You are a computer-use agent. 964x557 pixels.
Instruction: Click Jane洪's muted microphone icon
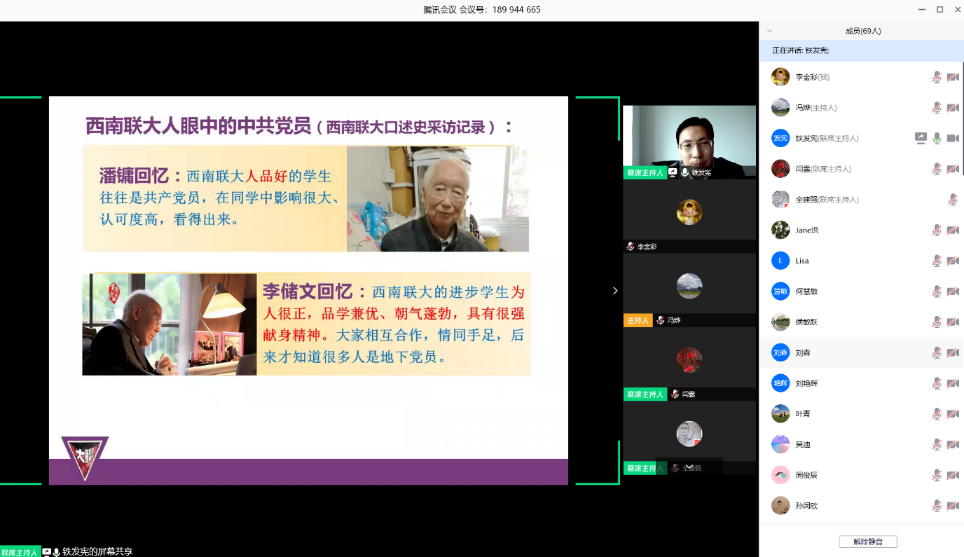(x=937, y=230)
